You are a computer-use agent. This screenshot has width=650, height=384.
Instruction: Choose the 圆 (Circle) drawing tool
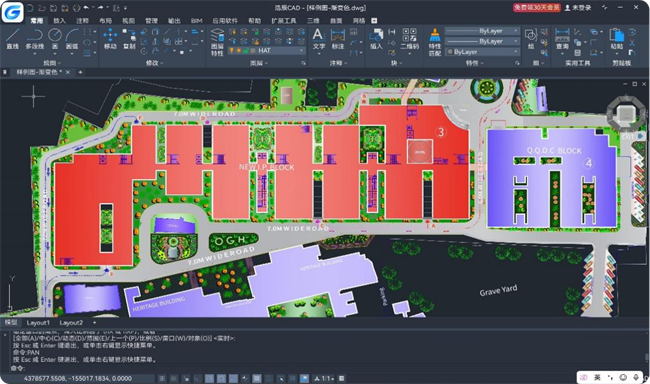coord(55,39)
